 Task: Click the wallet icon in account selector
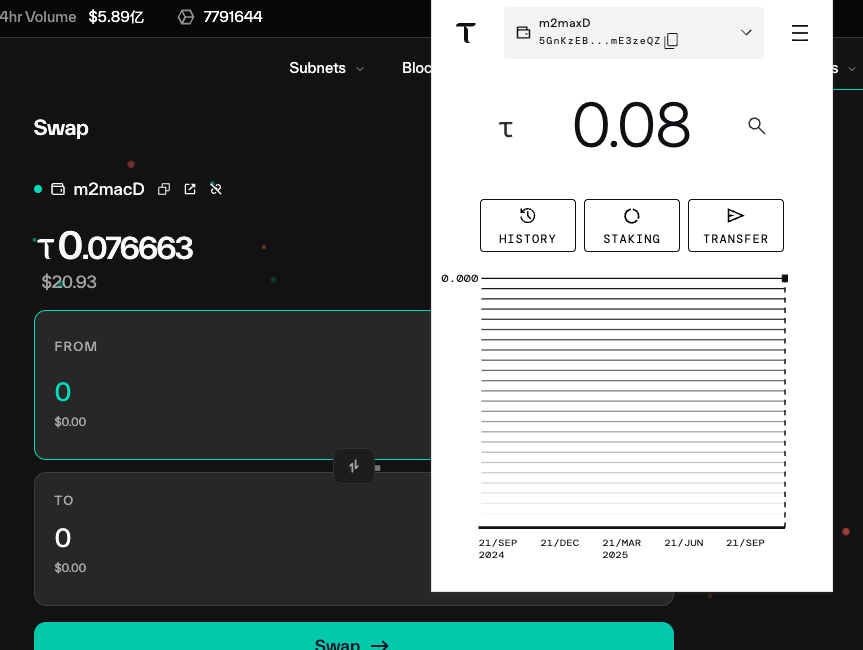coord(523,32)
